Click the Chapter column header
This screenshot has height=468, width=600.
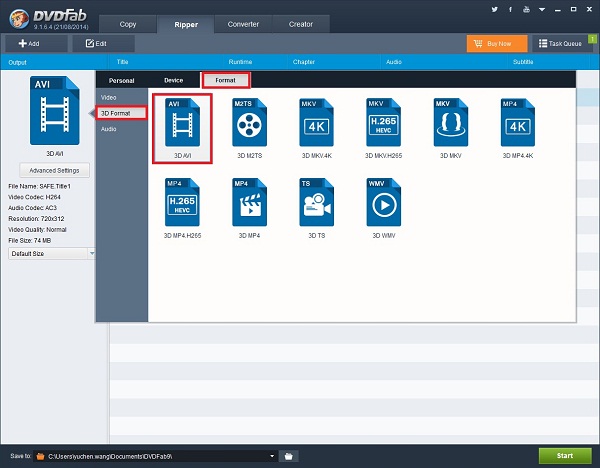tap(304, 62)
